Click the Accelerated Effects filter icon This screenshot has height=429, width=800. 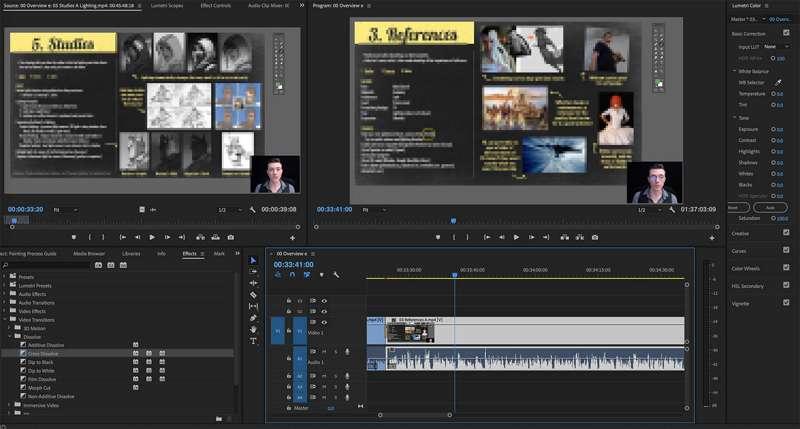point(98,265)
